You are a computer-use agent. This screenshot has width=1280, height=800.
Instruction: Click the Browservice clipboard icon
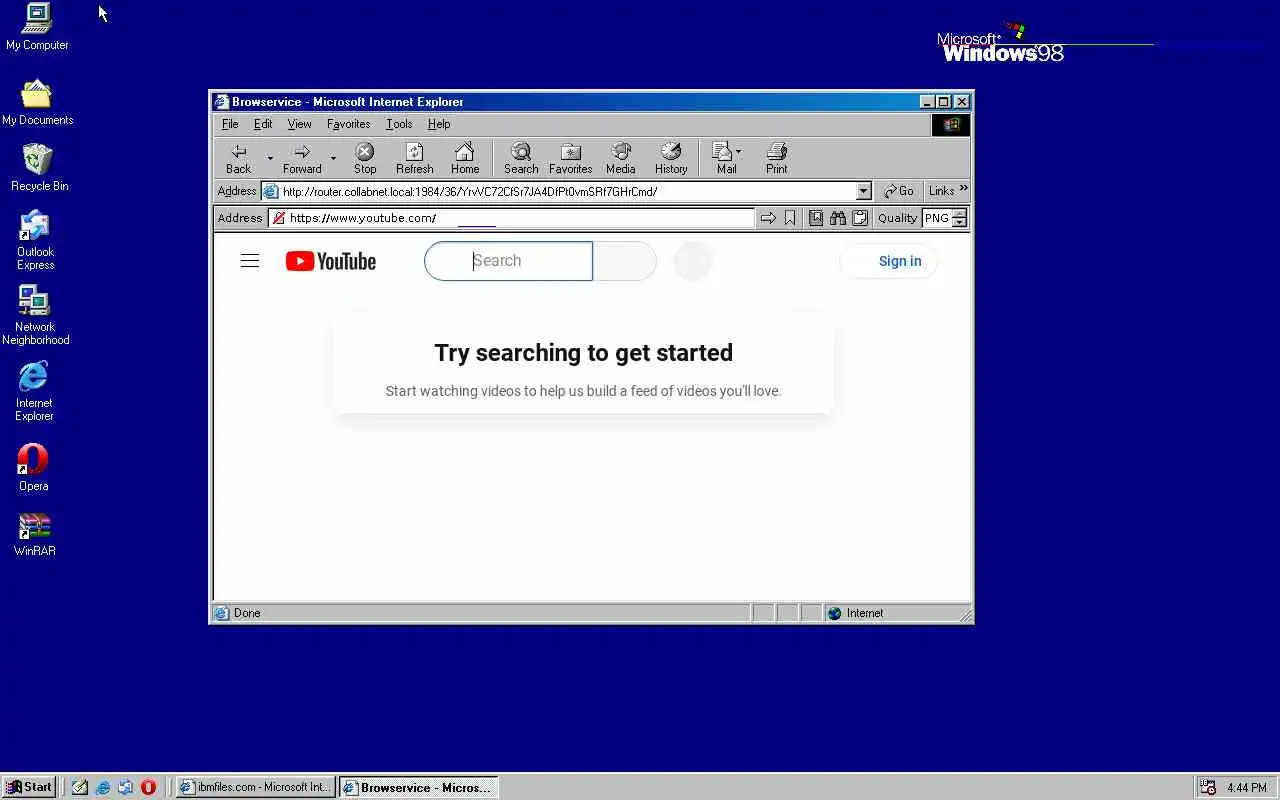point(860,218)
